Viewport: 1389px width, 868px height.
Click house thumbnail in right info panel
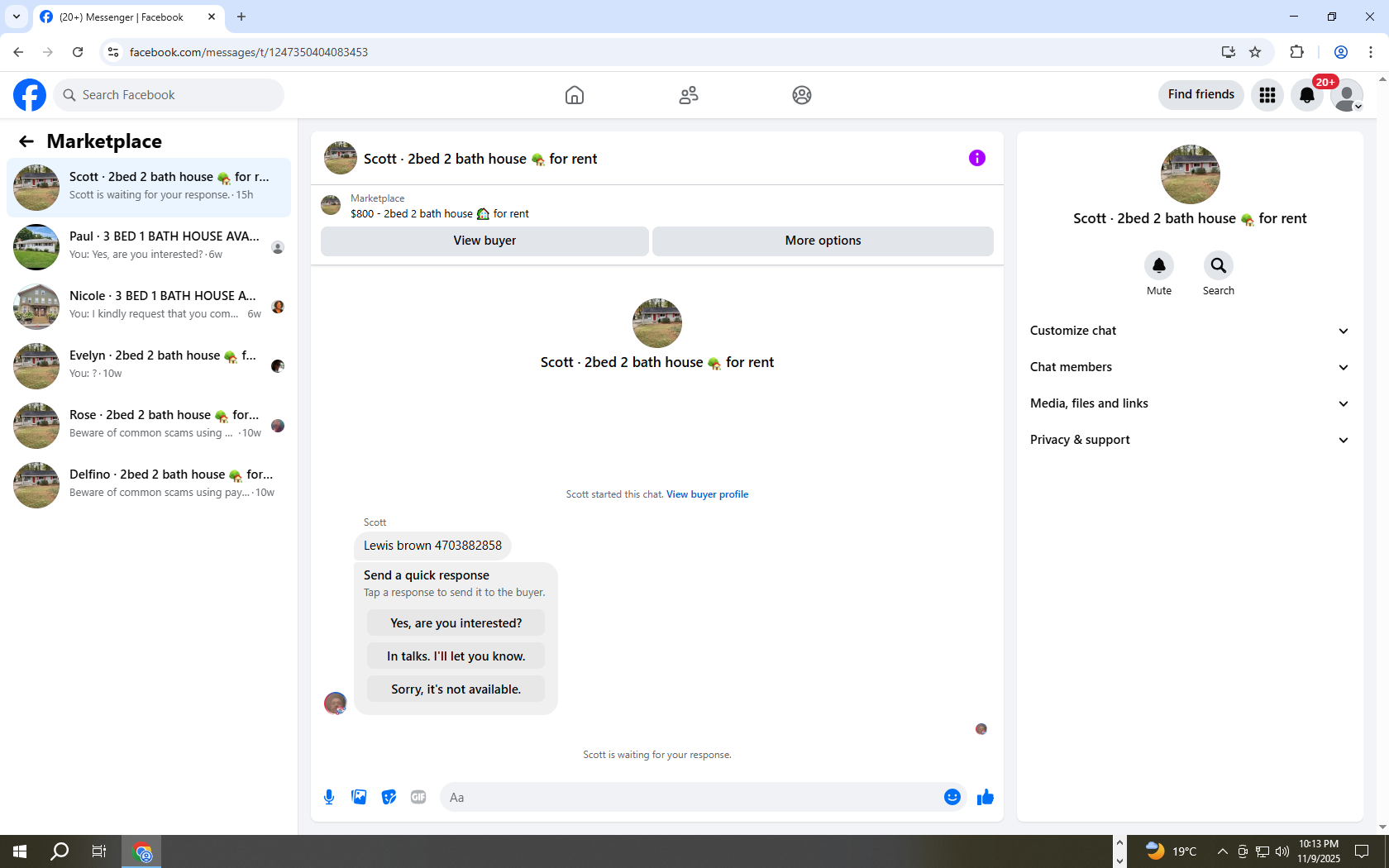(x=1190, y=174)
